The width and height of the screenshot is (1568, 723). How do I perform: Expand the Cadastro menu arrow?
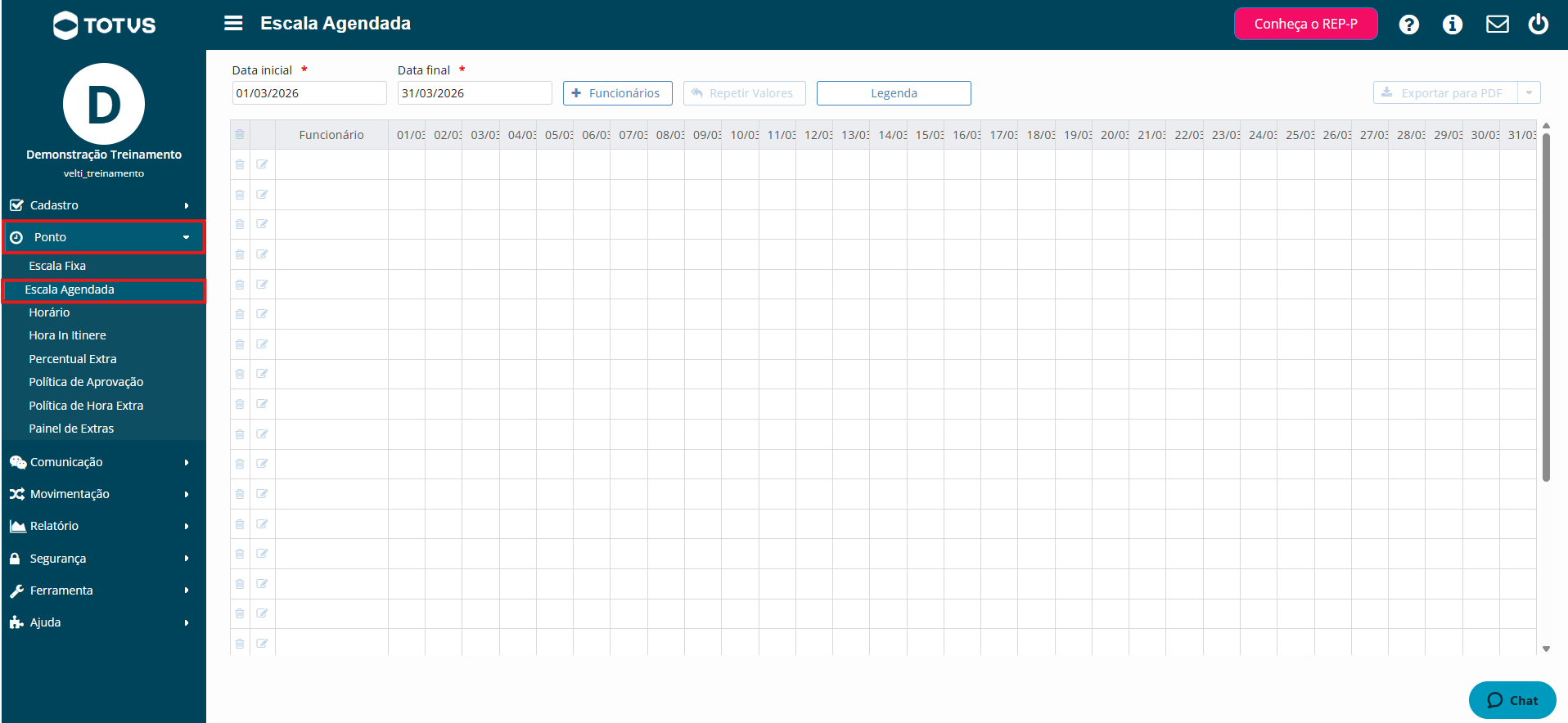pos(187,205)
